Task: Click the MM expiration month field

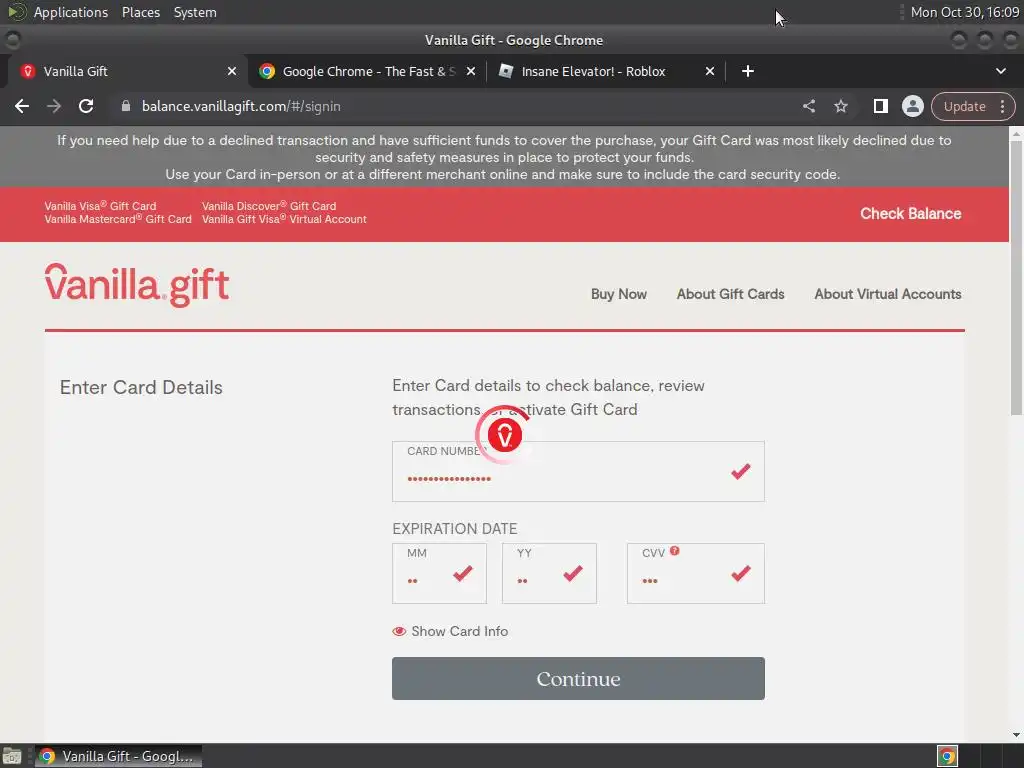Action: pyautogui.click(x=439, y=573)
